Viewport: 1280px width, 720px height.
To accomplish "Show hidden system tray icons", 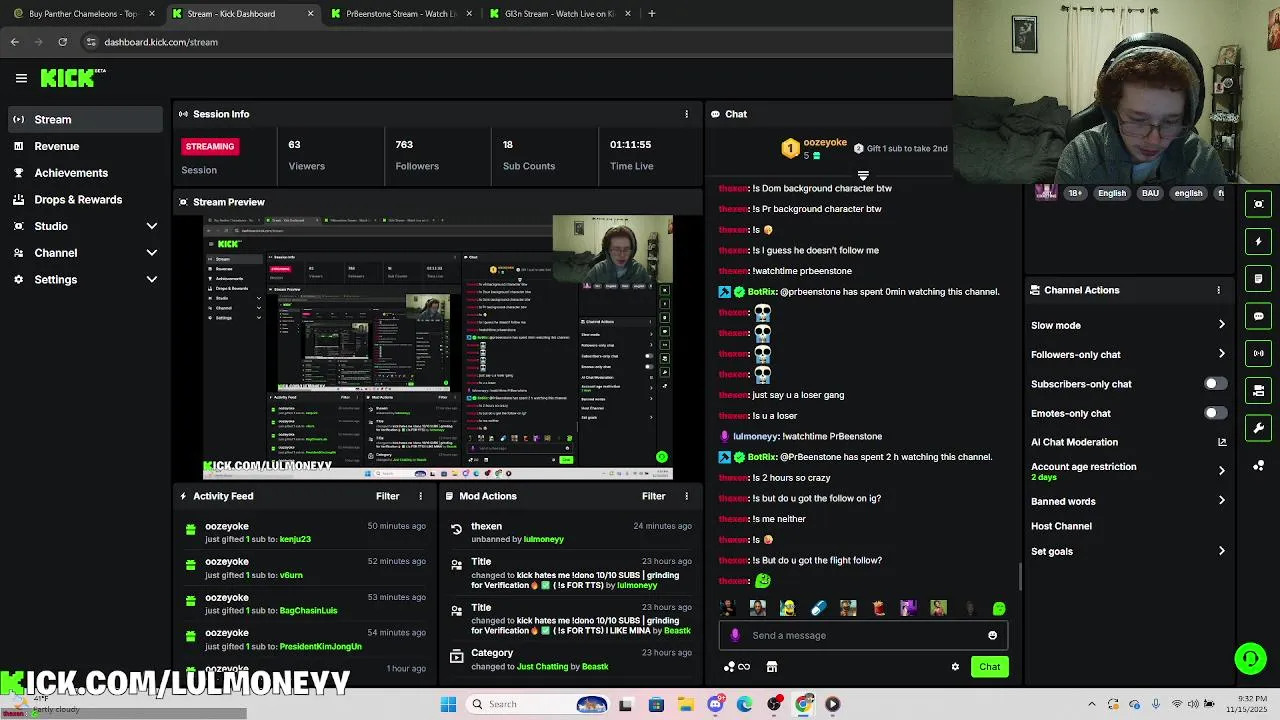I will click(x=1091, y=704).
